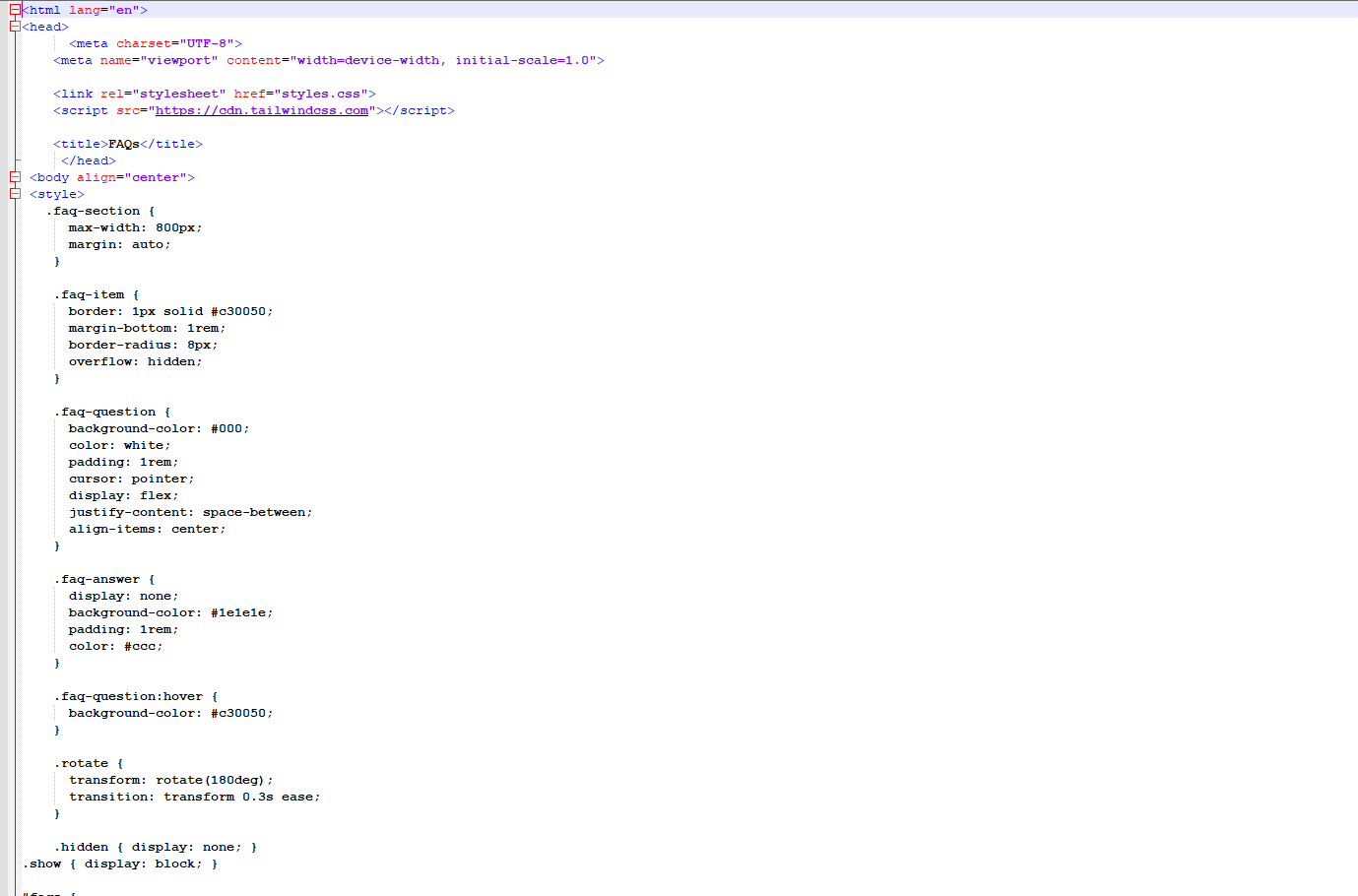Click the meta charset="UTF-8" line
This screenshot has width=1358, height=896.
click(x=156, y=43)
